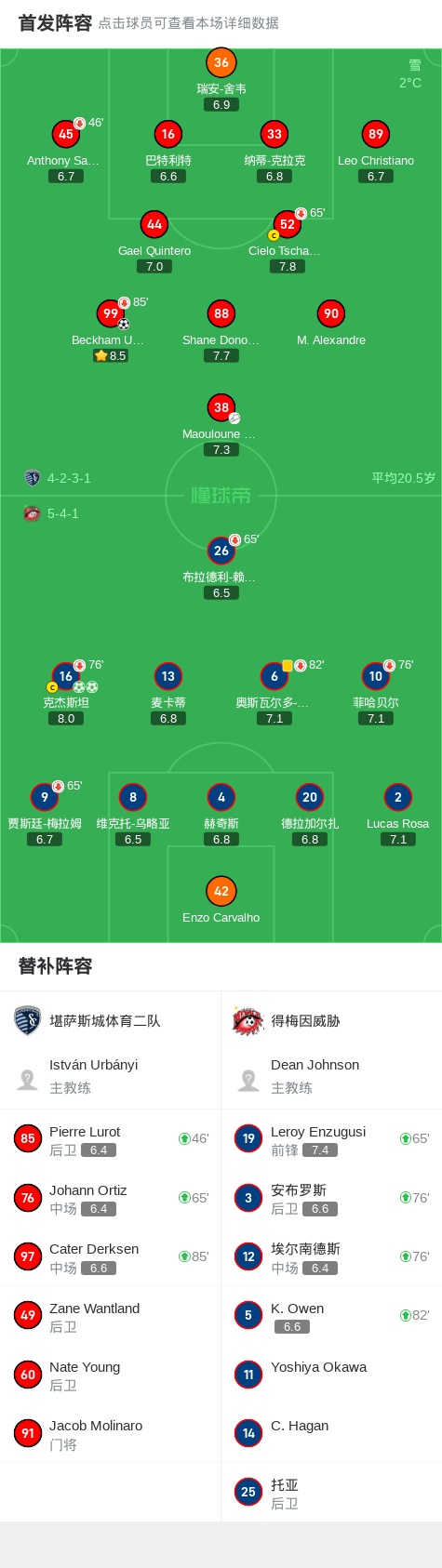Select number 52 Cielo Tscha. player icon

click(288, 224)
